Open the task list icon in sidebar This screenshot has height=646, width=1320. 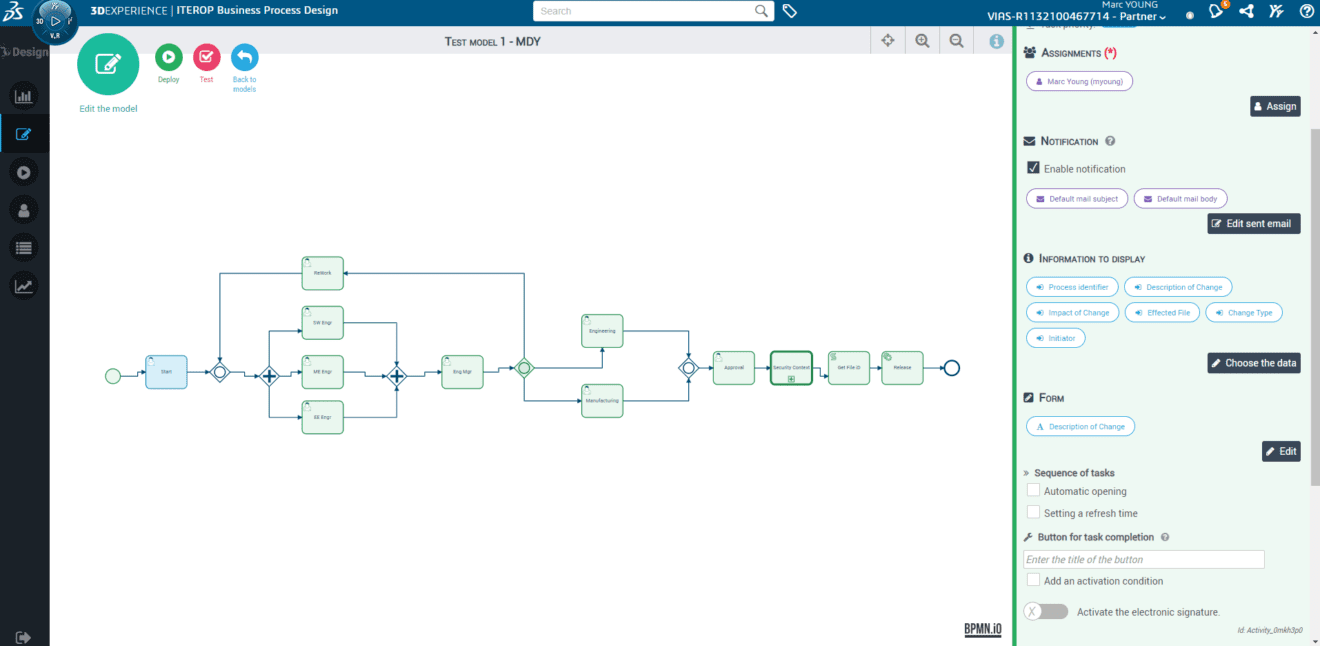(x=24, y=247)
